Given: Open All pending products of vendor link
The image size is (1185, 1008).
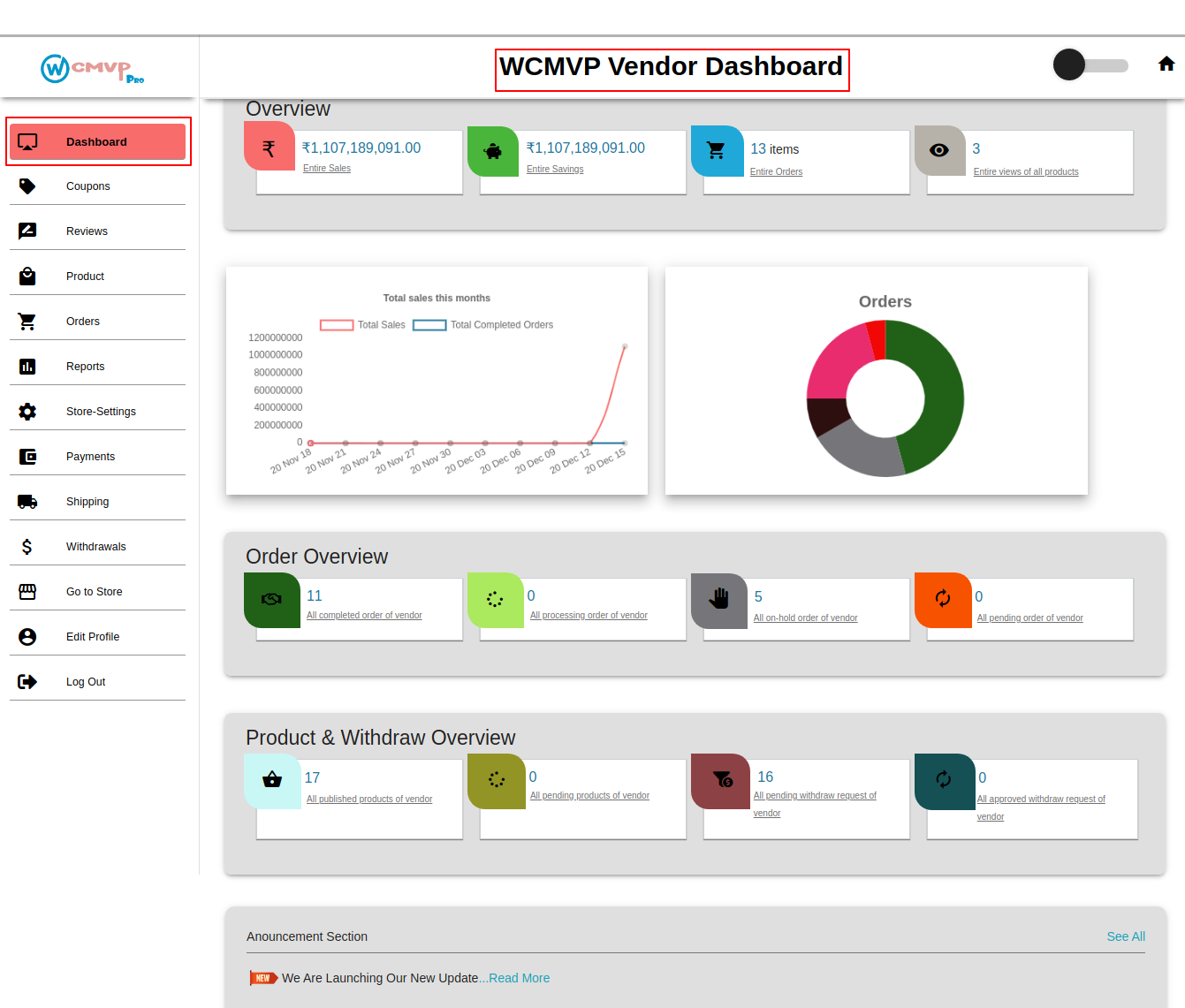Looking at the screenshot, I should tap(589, 796).
